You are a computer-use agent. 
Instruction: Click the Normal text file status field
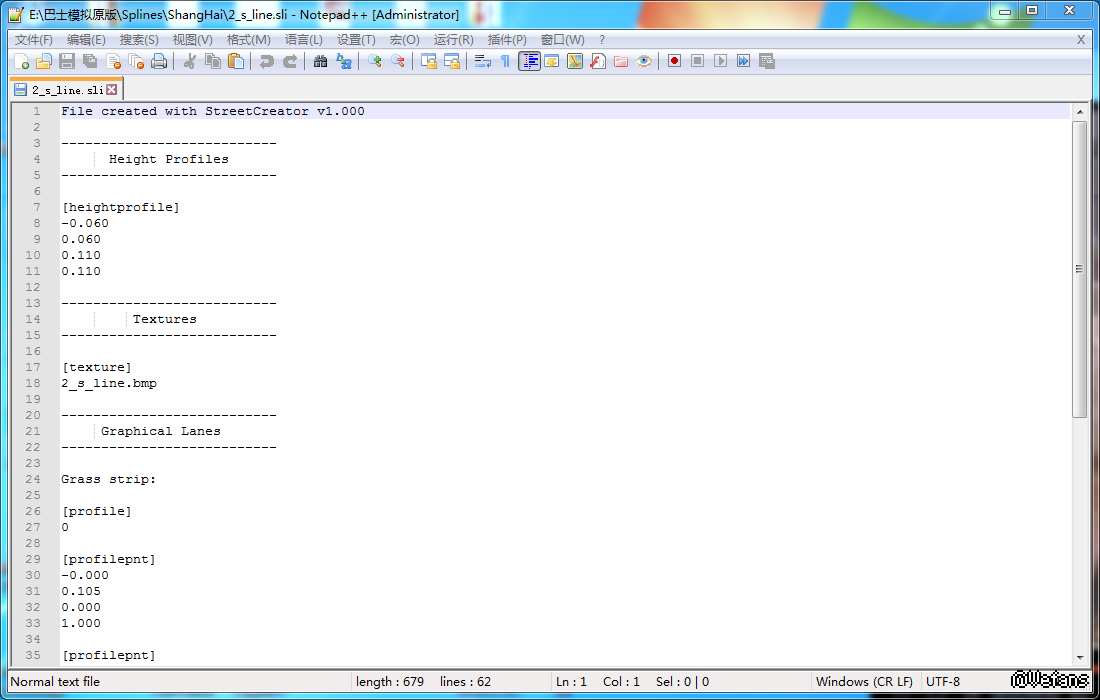55,682
